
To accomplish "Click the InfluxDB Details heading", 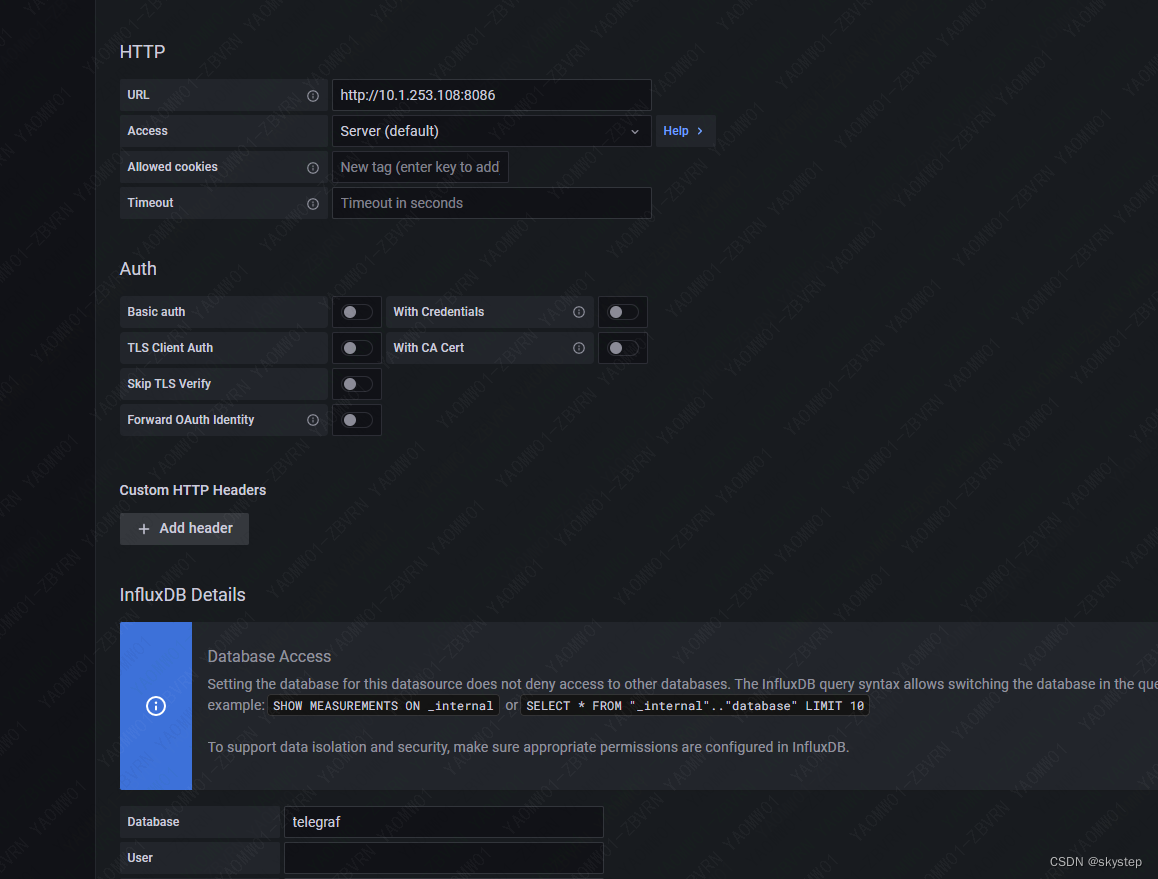I will [x=182, y=595].
